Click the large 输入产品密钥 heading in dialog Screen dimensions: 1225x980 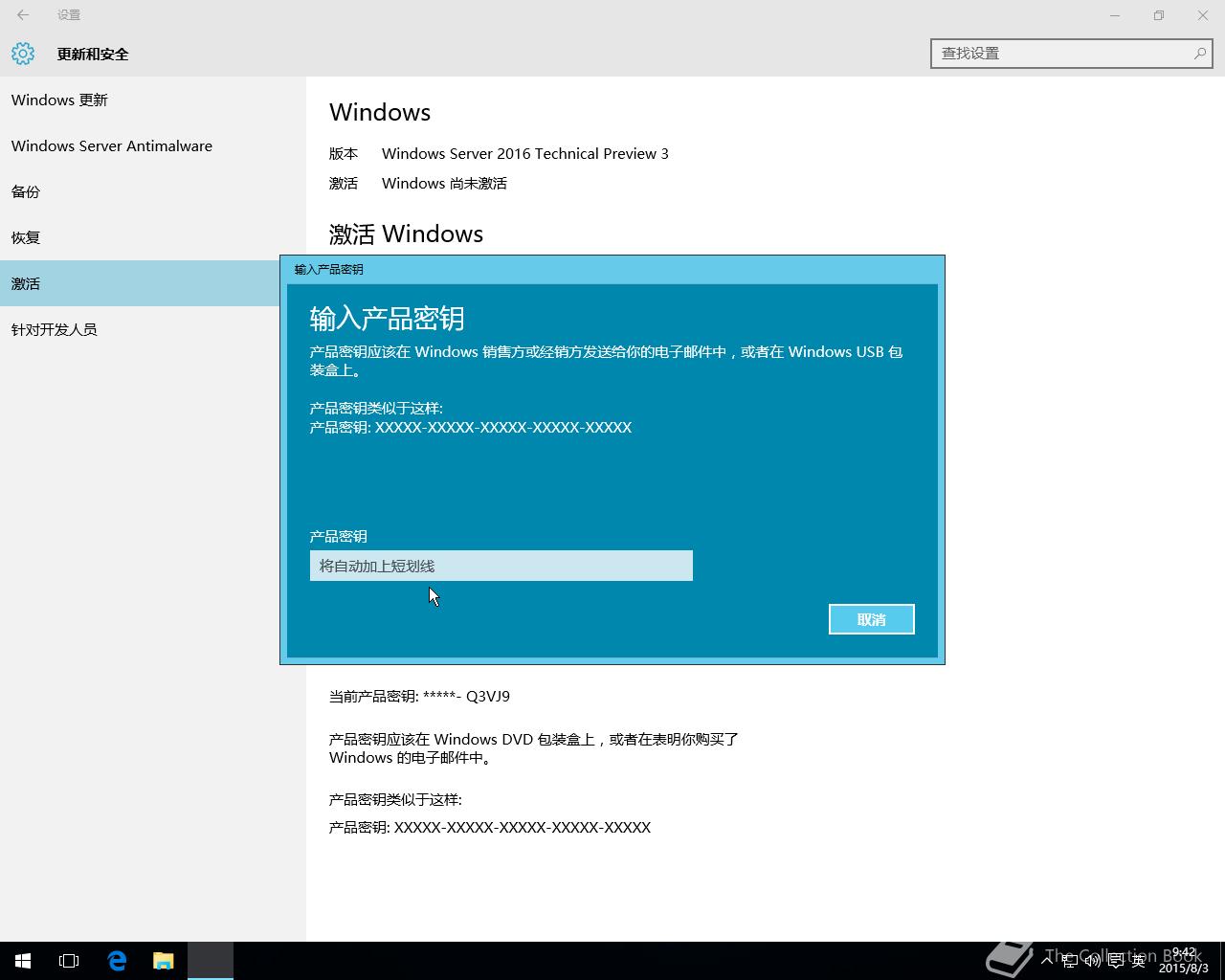pos(388,318)
